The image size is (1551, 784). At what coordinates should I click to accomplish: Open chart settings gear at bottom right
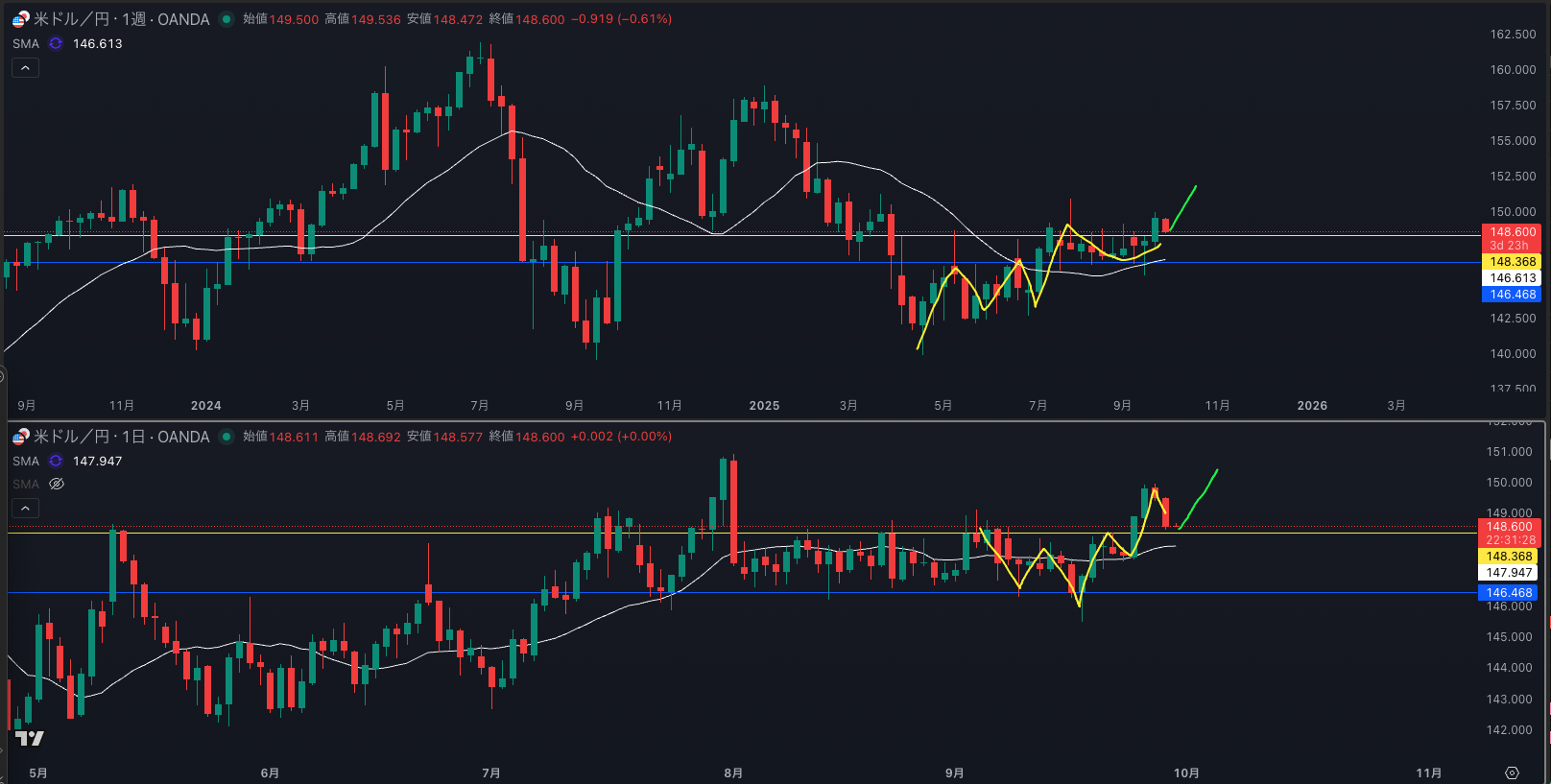click(x=1512, y=772)
